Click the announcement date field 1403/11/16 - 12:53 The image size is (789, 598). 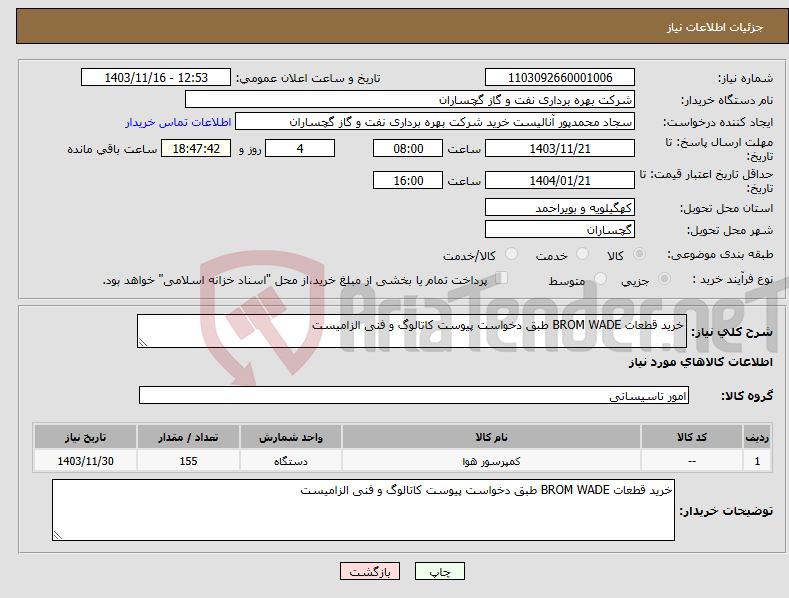coord(155,78)
